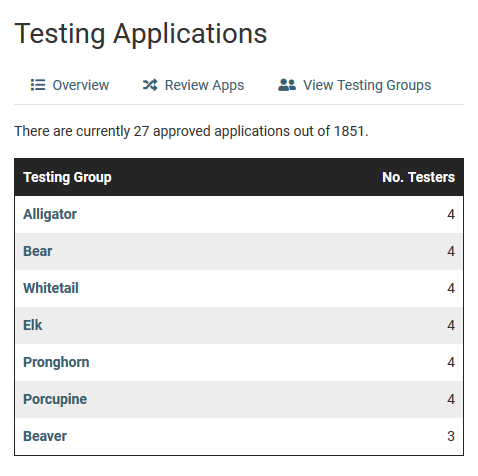Click the View Testing Groups people icon
Screen dimensions: 478x476
(287, 85)
